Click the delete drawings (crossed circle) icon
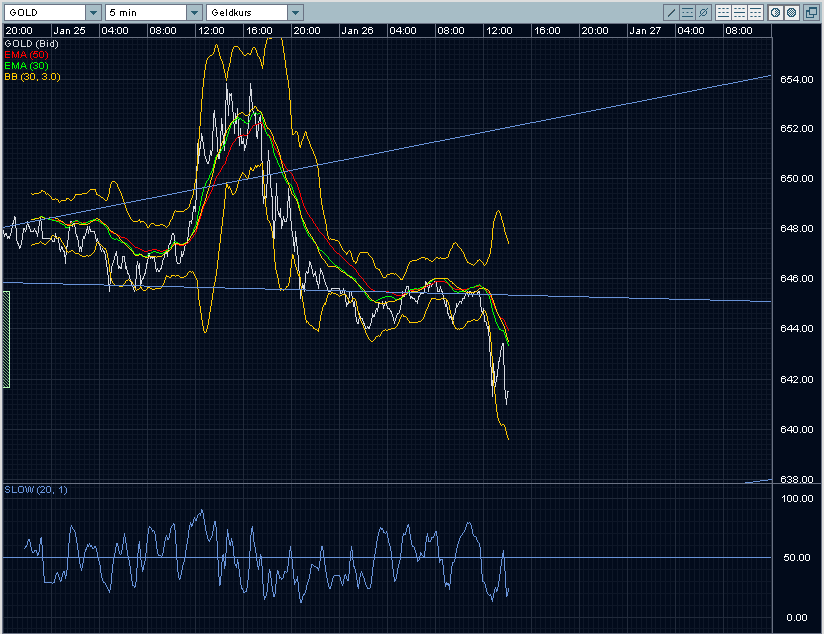The image size is (824, 634). click(703, 12)
